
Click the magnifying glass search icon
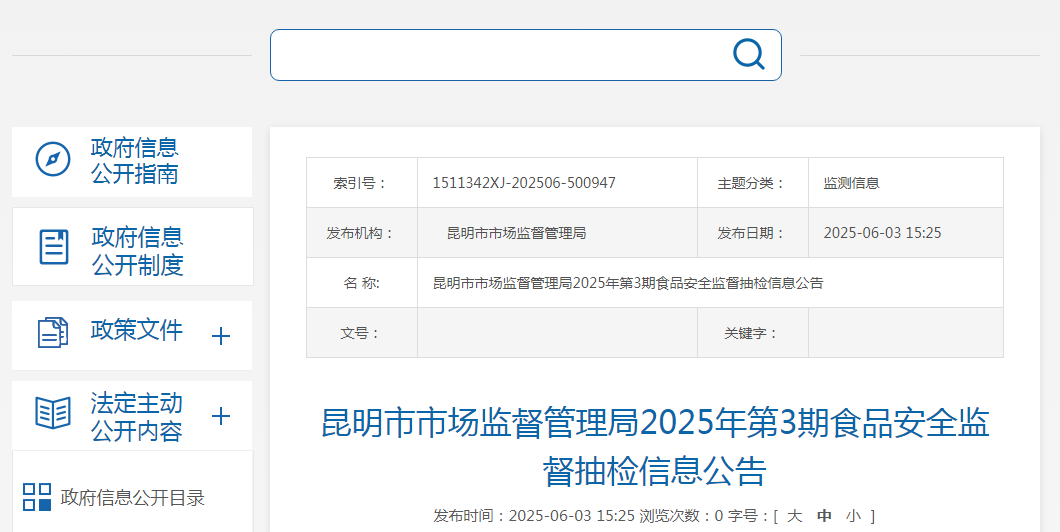[x=748, y=54]
